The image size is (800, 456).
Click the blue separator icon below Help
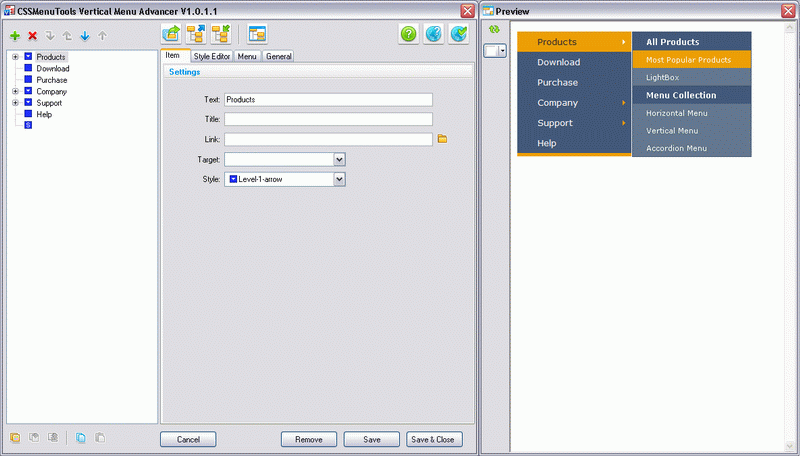[x=28, y=125]
